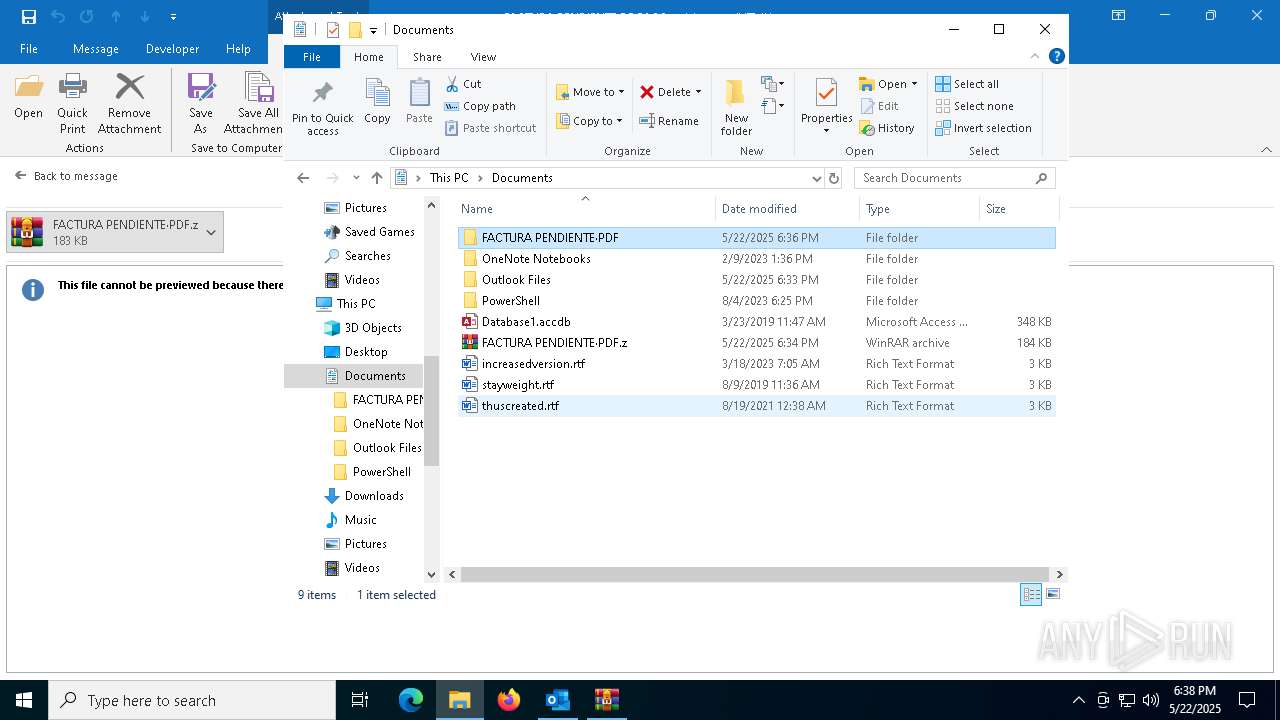Click Copy path in the ribbon

click(x=480, y=106)
